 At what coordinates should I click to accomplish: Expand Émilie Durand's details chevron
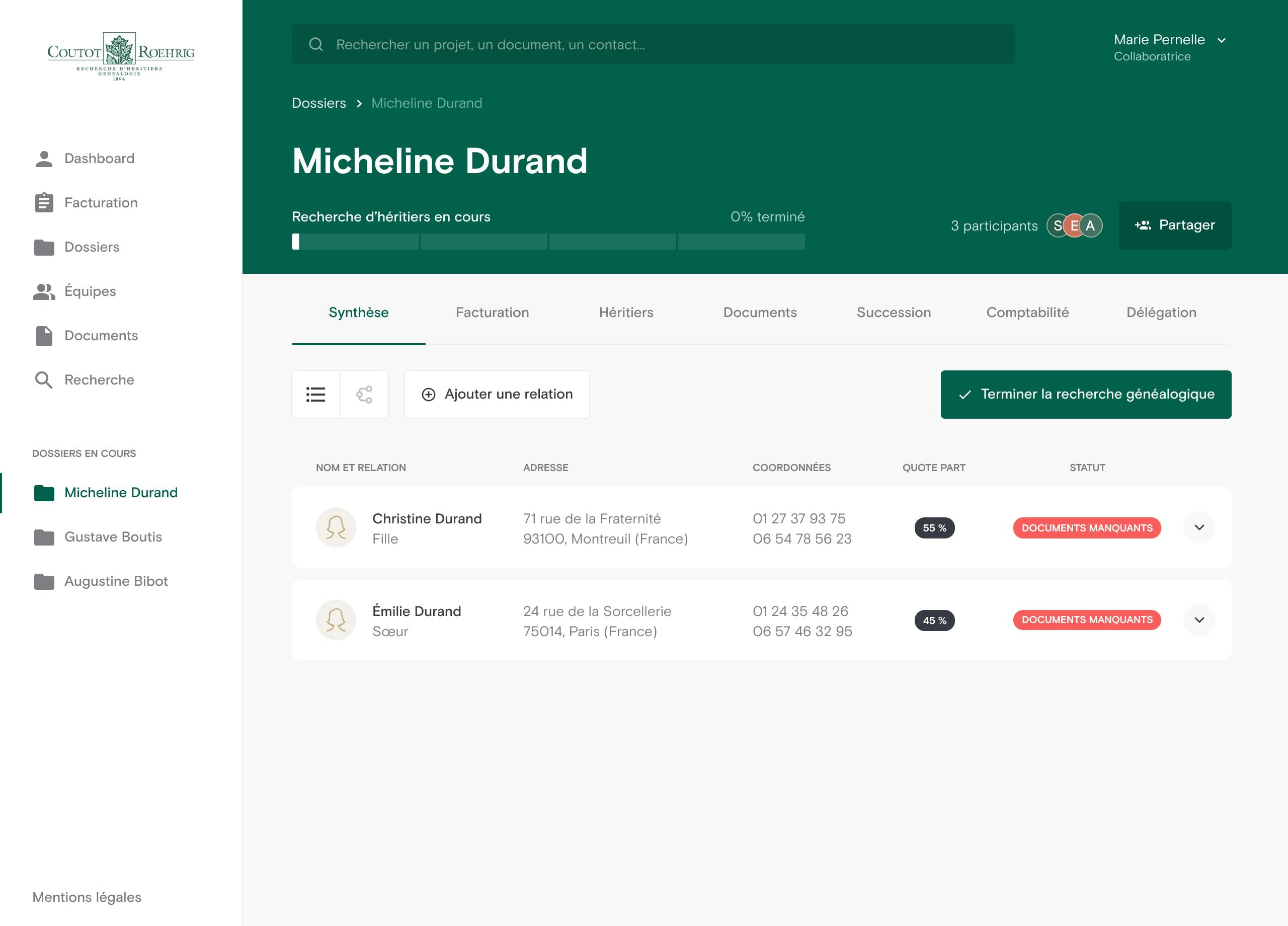[1199, 620]
